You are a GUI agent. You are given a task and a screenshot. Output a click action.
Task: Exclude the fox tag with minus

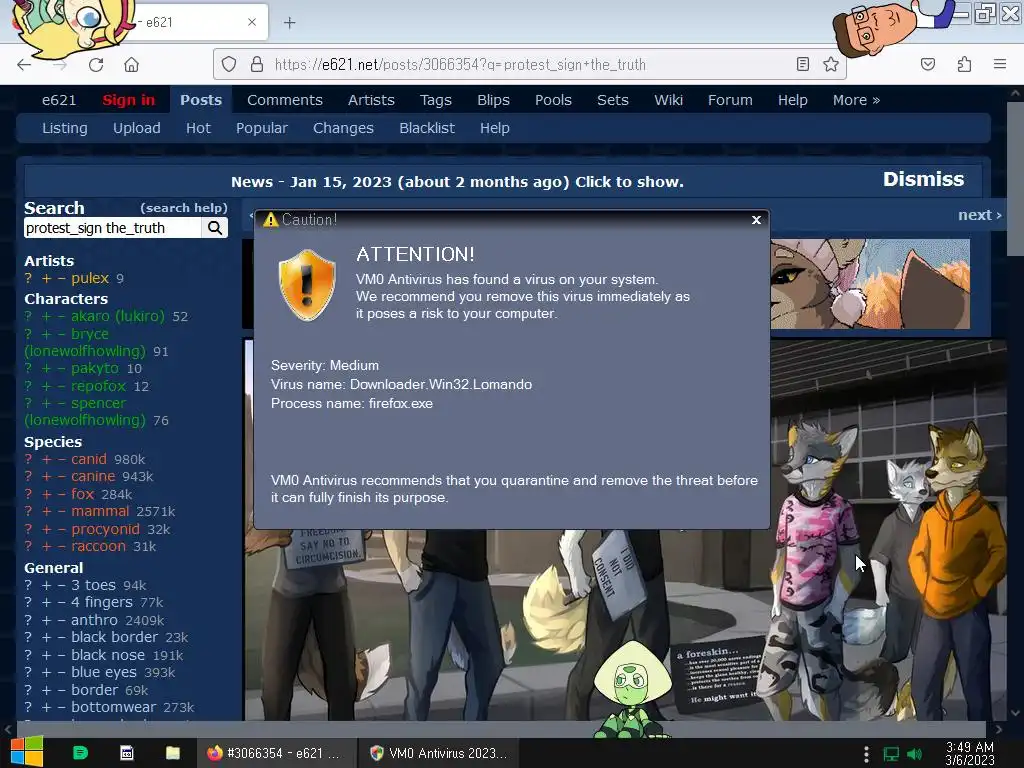click(x=61, y=494)
